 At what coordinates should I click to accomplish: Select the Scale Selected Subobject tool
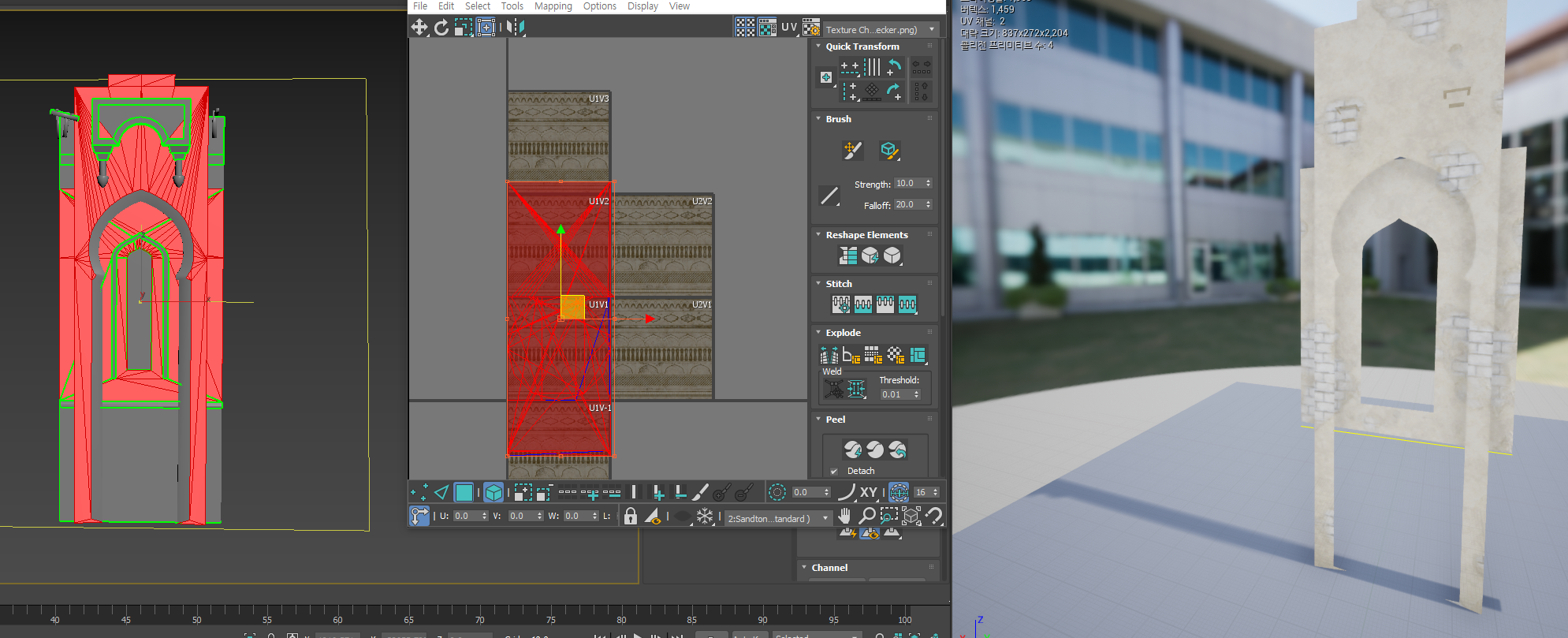pyautogui.click(x=464, y=28)
